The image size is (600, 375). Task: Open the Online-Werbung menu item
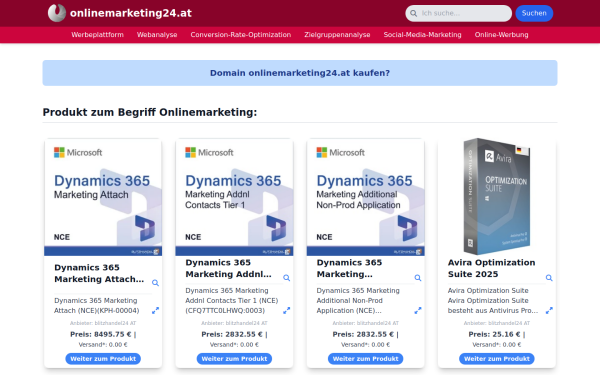[x=501, y=35]
